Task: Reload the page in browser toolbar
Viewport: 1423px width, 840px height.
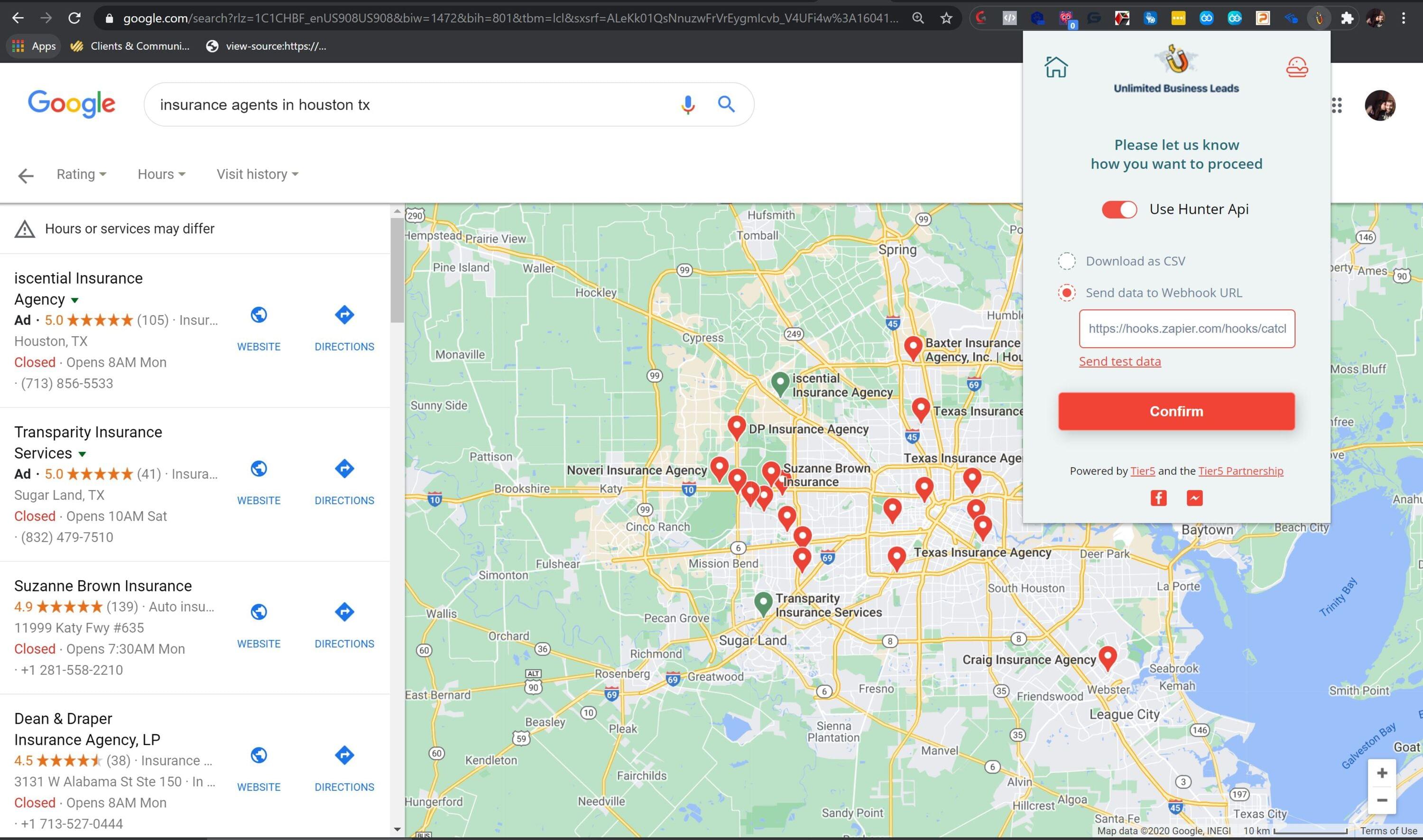Action: [74, 18]
